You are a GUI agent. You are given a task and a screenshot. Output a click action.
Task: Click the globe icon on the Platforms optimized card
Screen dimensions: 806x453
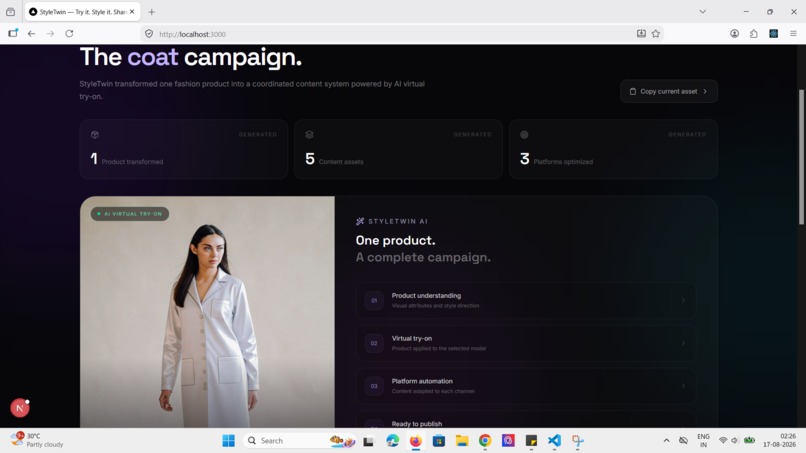point(524,135)
